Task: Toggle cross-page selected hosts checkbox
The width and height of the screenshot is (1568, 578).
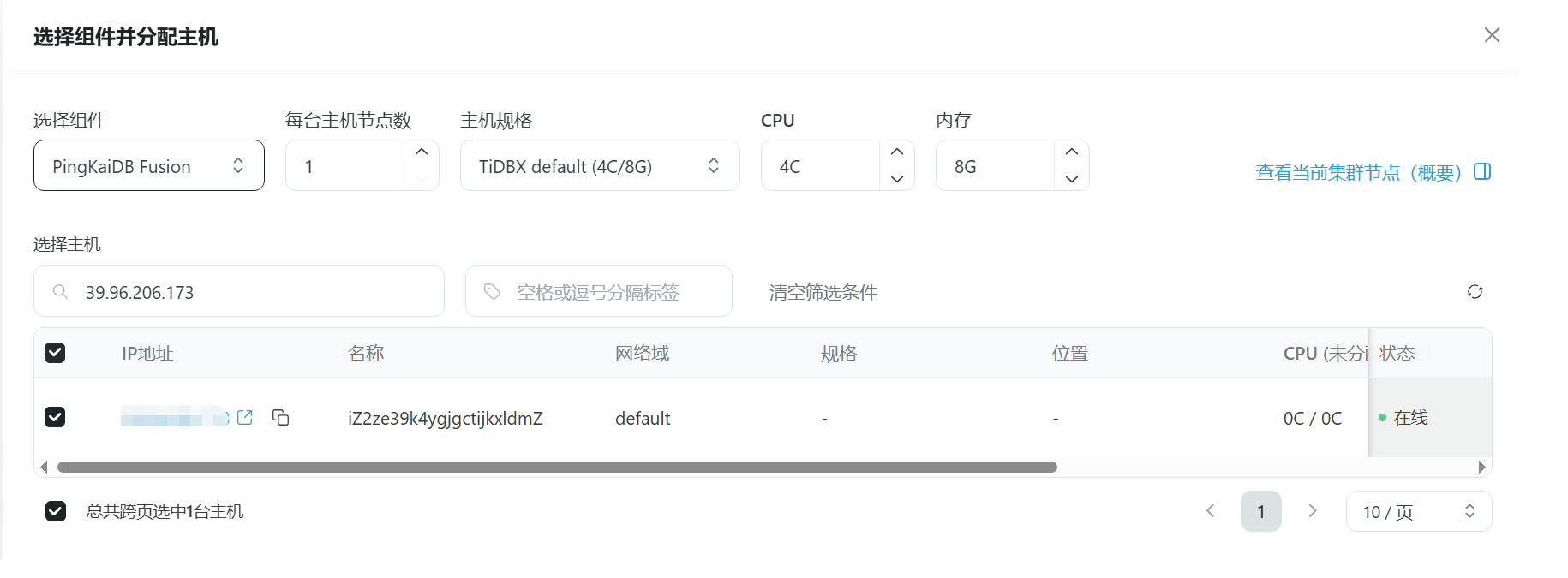Action: coord(56,511)
